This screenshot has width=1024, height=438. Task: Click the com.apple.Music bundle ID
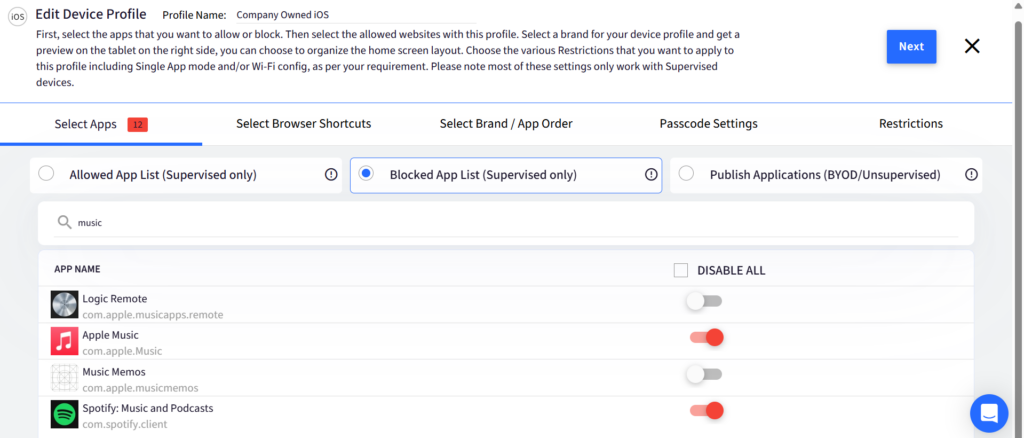(x=122, y=351)
